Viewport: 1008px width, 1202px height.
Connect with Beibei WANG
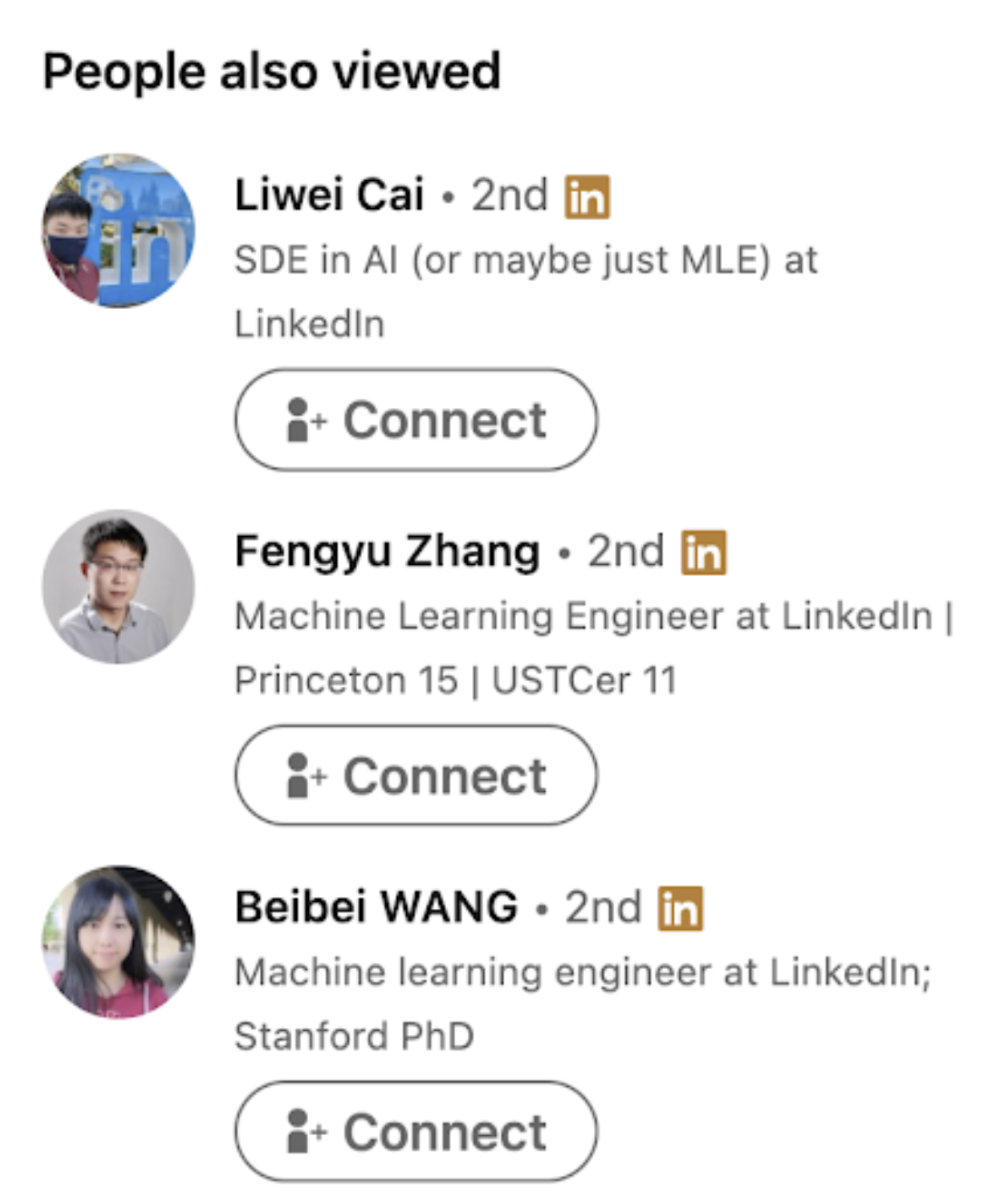[416, 1132]
